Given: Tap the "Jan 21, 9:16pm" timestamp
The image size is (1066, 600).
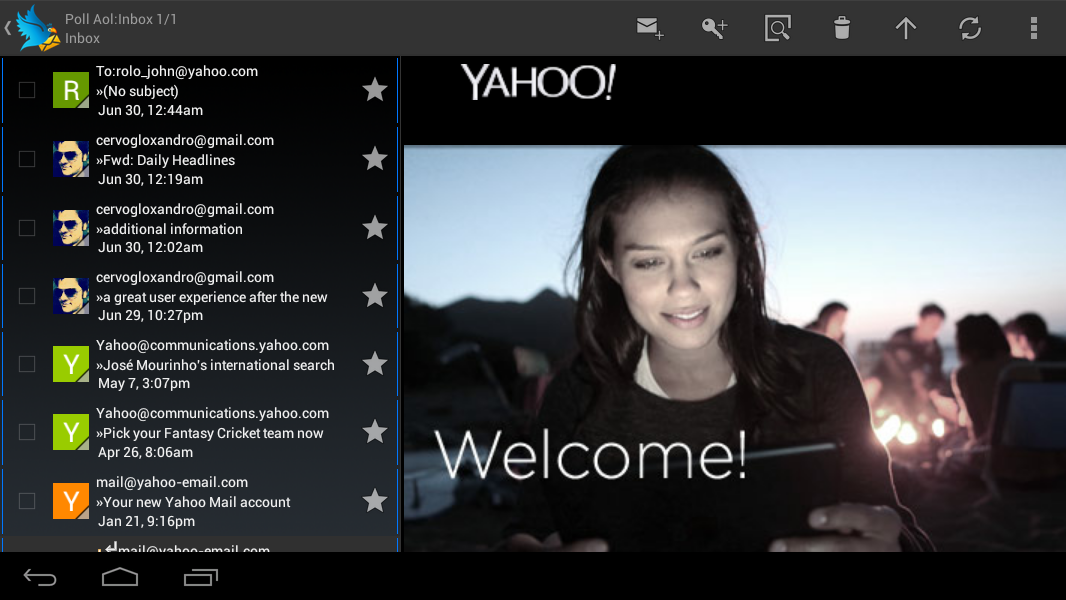Looking at the screenshot, I should click(146, 521).
